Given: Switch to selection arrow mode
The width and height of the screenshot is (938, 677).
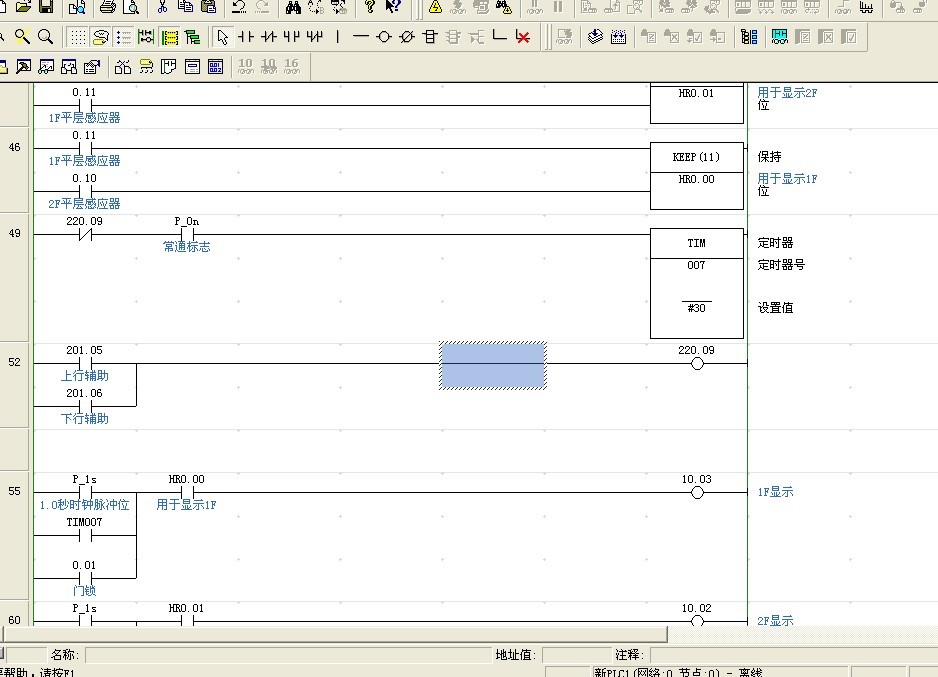Looking at the screenshot, I should tap(222, 37).
